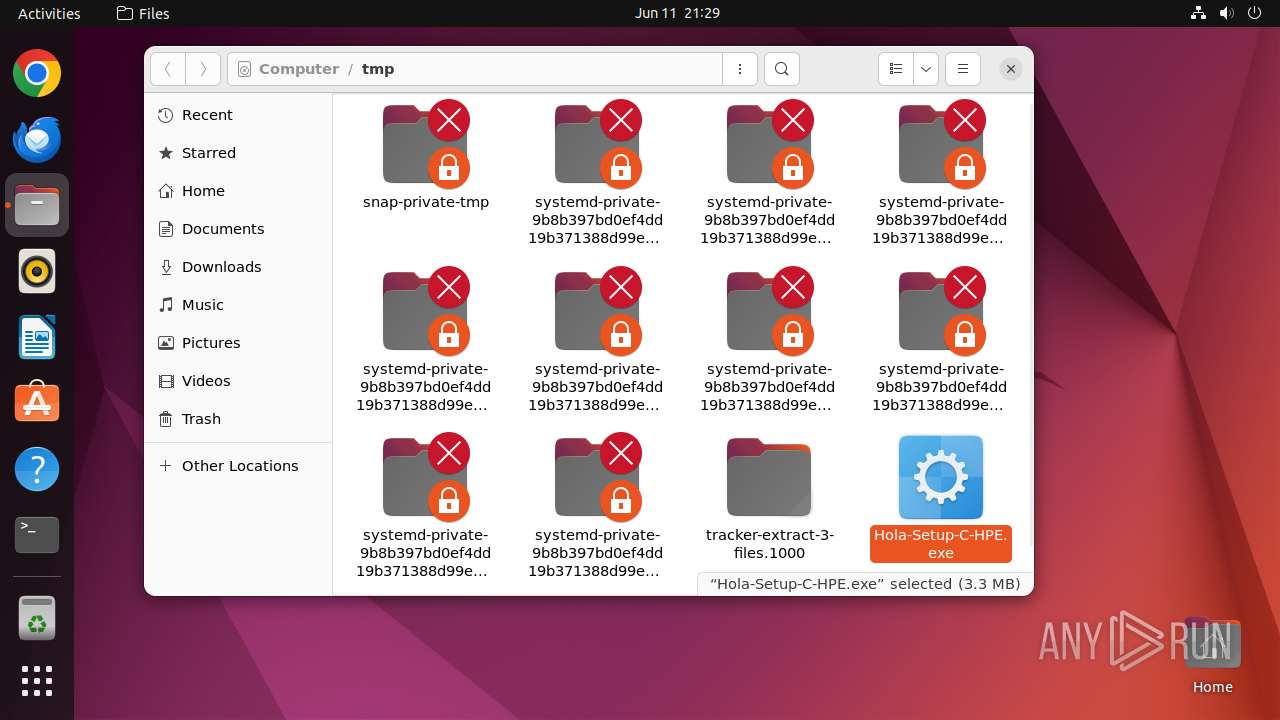Open Other Locations in the sidebar

238,466
